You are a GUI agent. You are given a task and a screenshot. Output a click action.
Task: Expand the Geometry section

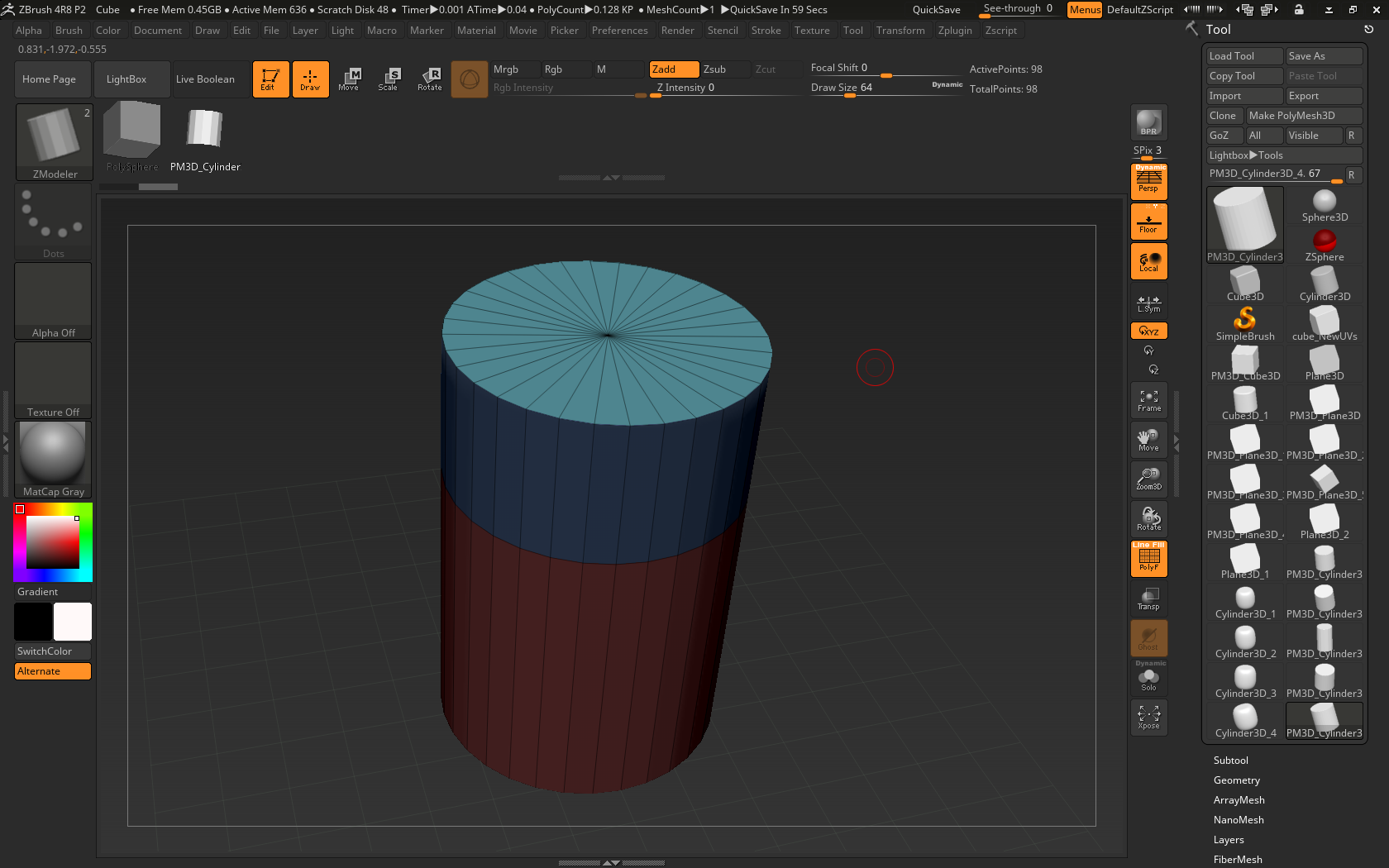[1236, 780]
